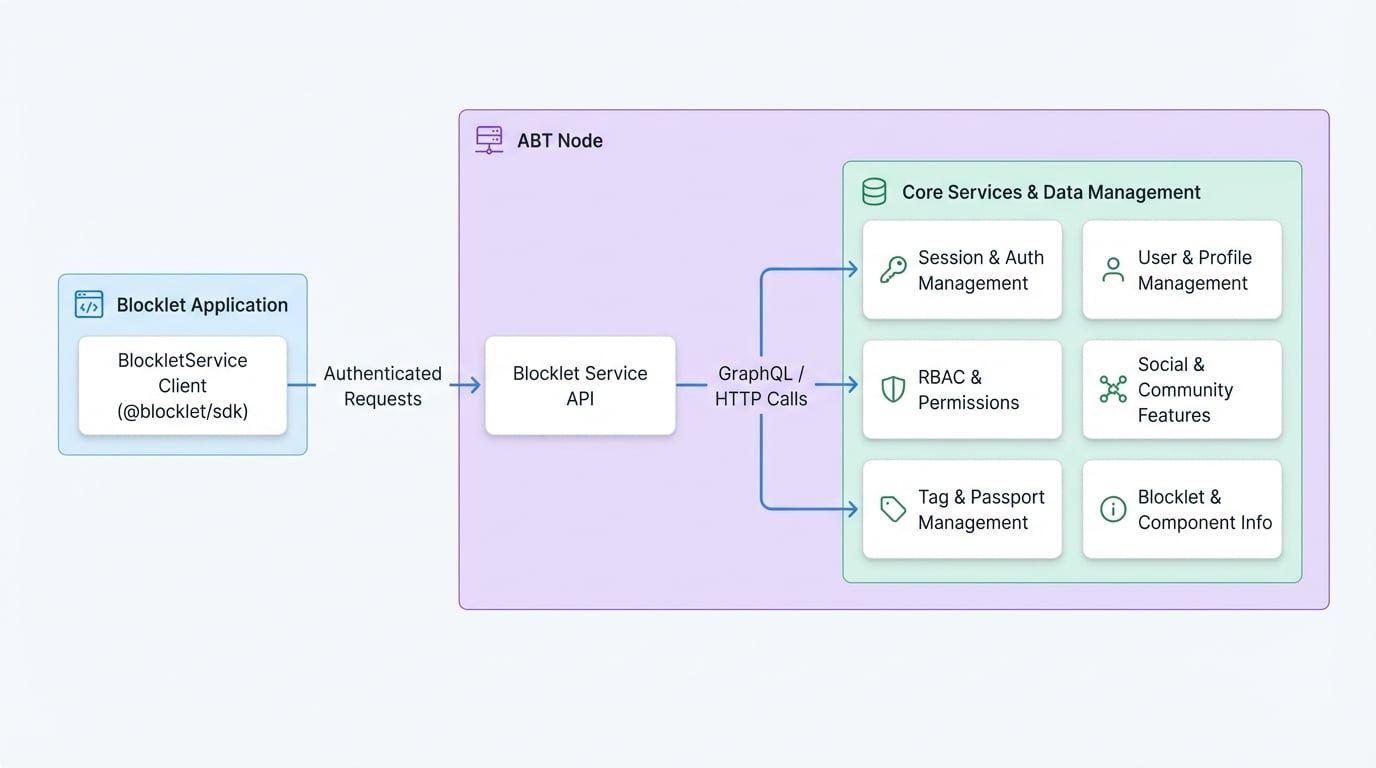Image resolution: width=1376 pixels, height=768 pixels.
Task: Click the code window icon beside Blocklet Application
Action: 89,304
